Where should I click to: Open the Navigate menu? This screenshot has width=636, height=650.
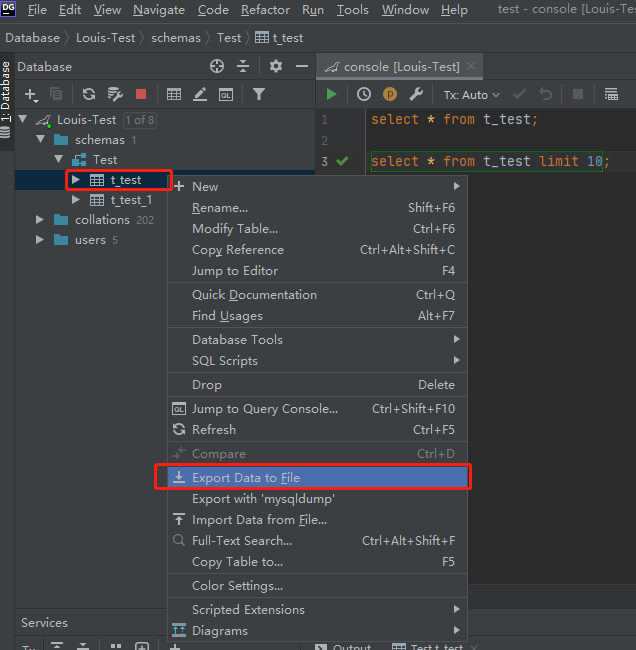(x=159, y=10)
